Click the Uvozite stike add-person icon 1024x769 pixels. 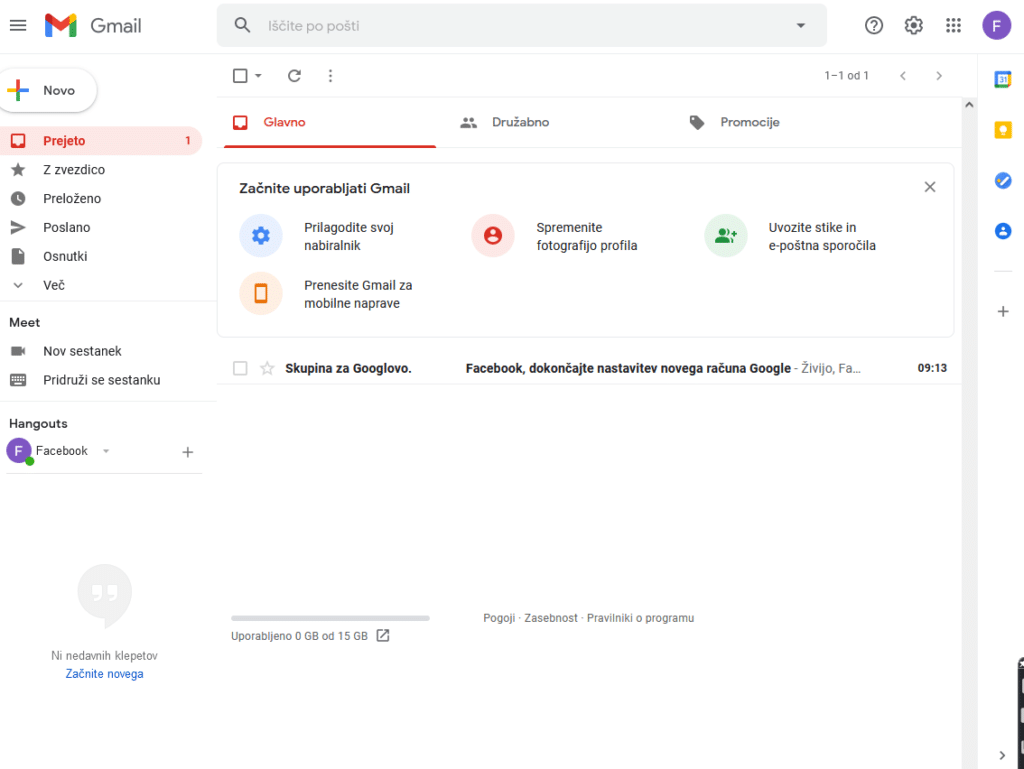(726, 236)
